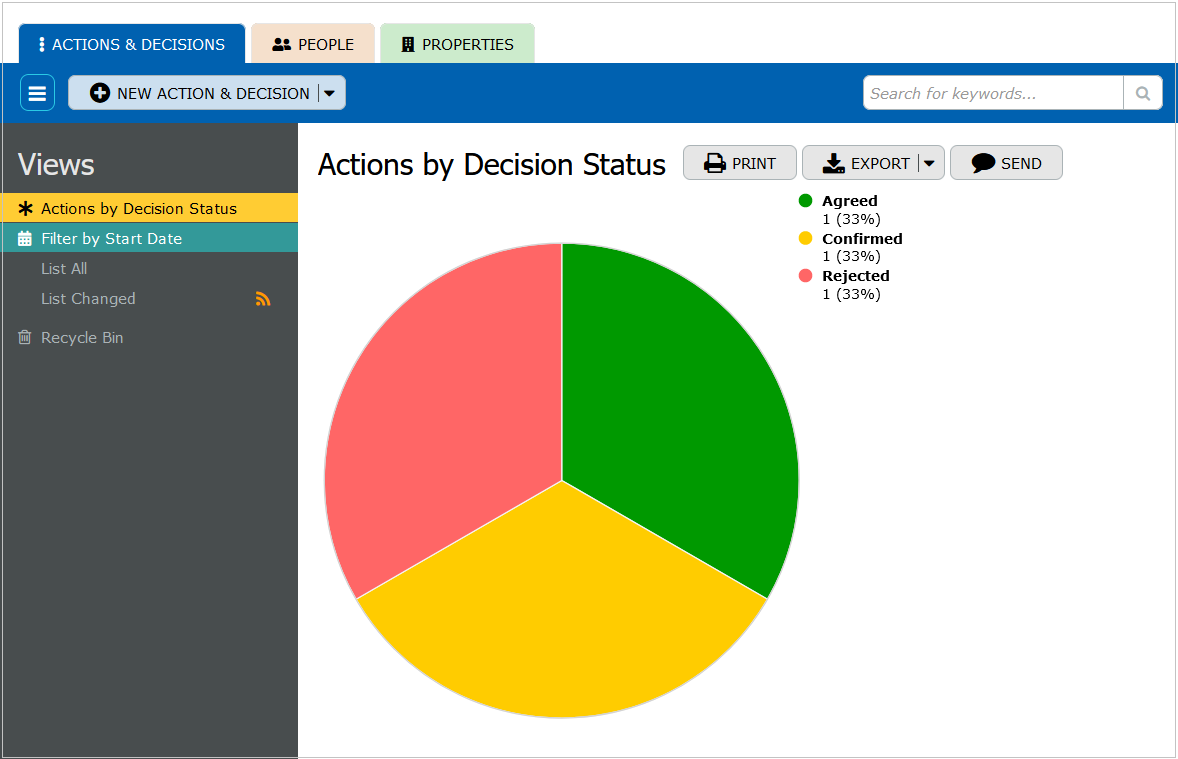
Task: Toggle the Agreed green legend dot
Action: 806,201
